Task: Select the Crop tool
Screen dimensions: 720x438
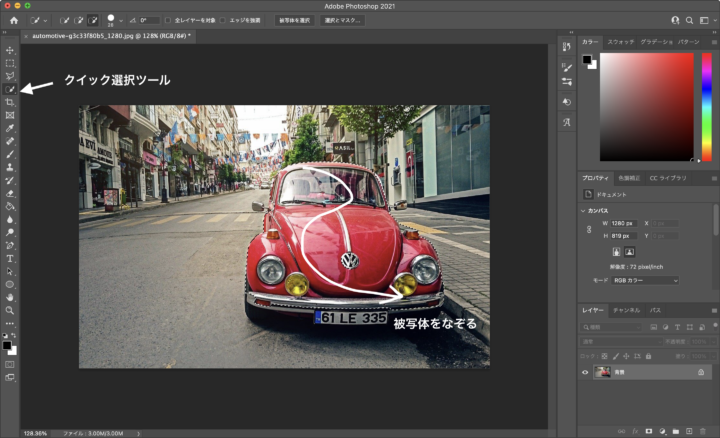Action: coord(10,102)
